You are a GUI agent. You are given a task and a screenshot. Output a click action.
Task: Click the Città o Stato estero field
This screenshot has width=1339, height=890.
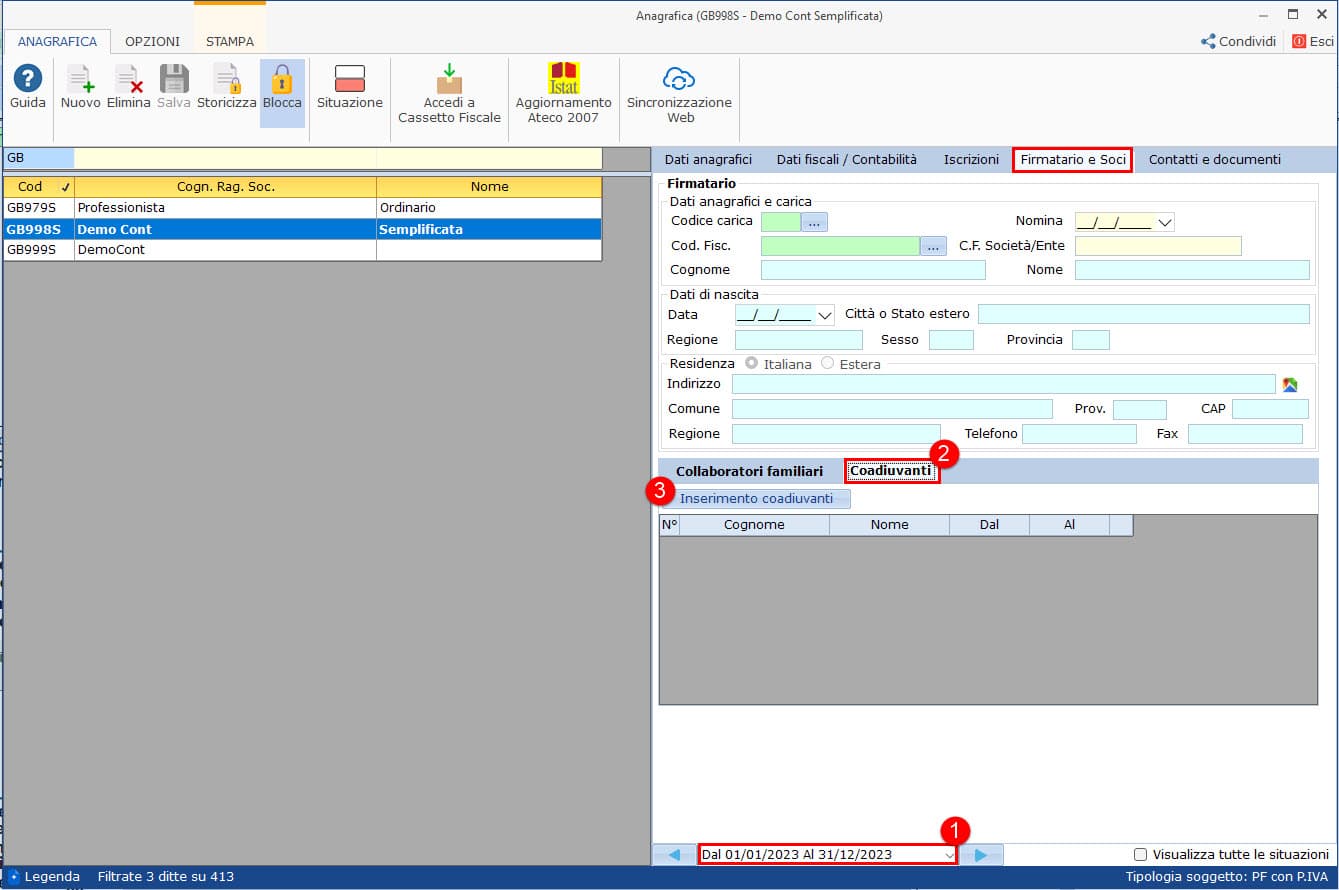coord(1144,314)
